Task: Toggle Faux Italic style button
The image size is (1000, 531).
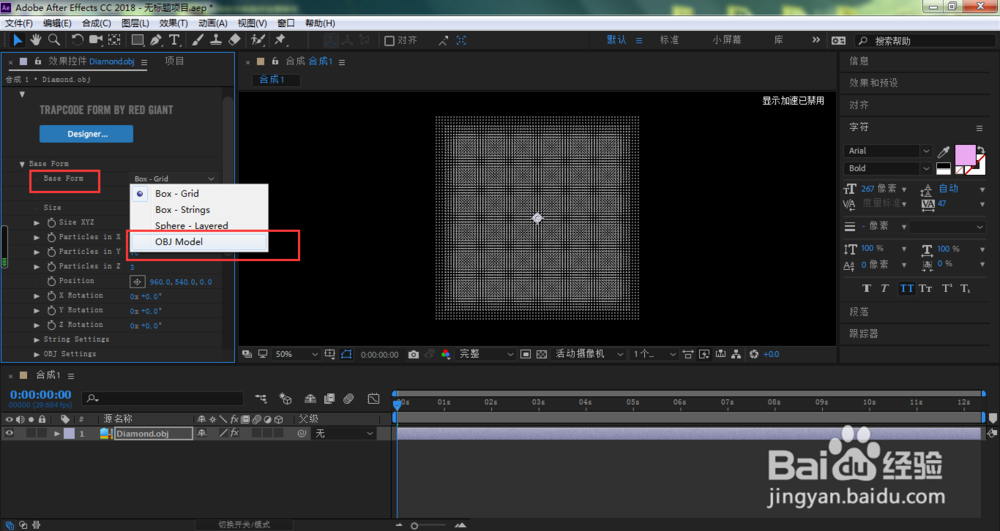Action: pos(885,289)
